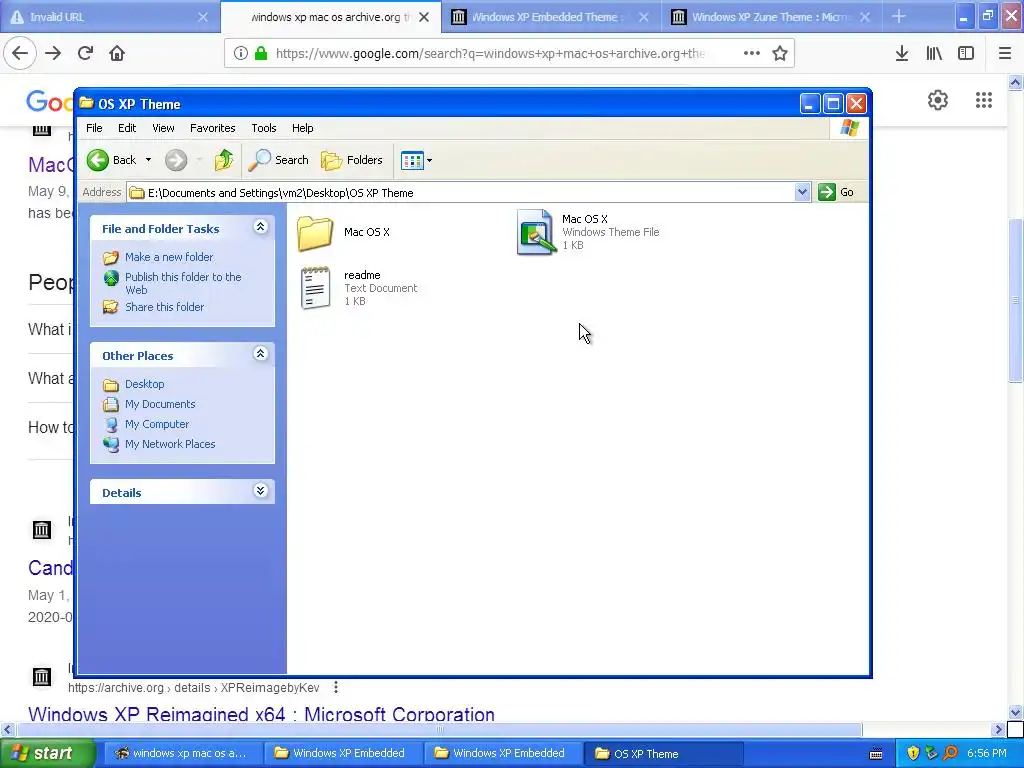Expand the Details panel
1024x768 pixels.
260,491
